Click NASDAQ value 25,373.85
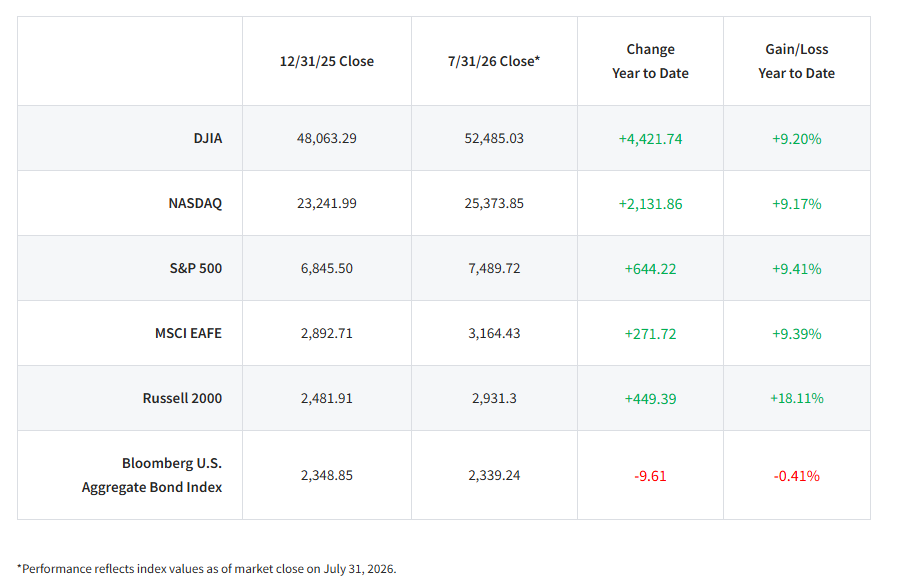900x586 pixels. point(494,203)
